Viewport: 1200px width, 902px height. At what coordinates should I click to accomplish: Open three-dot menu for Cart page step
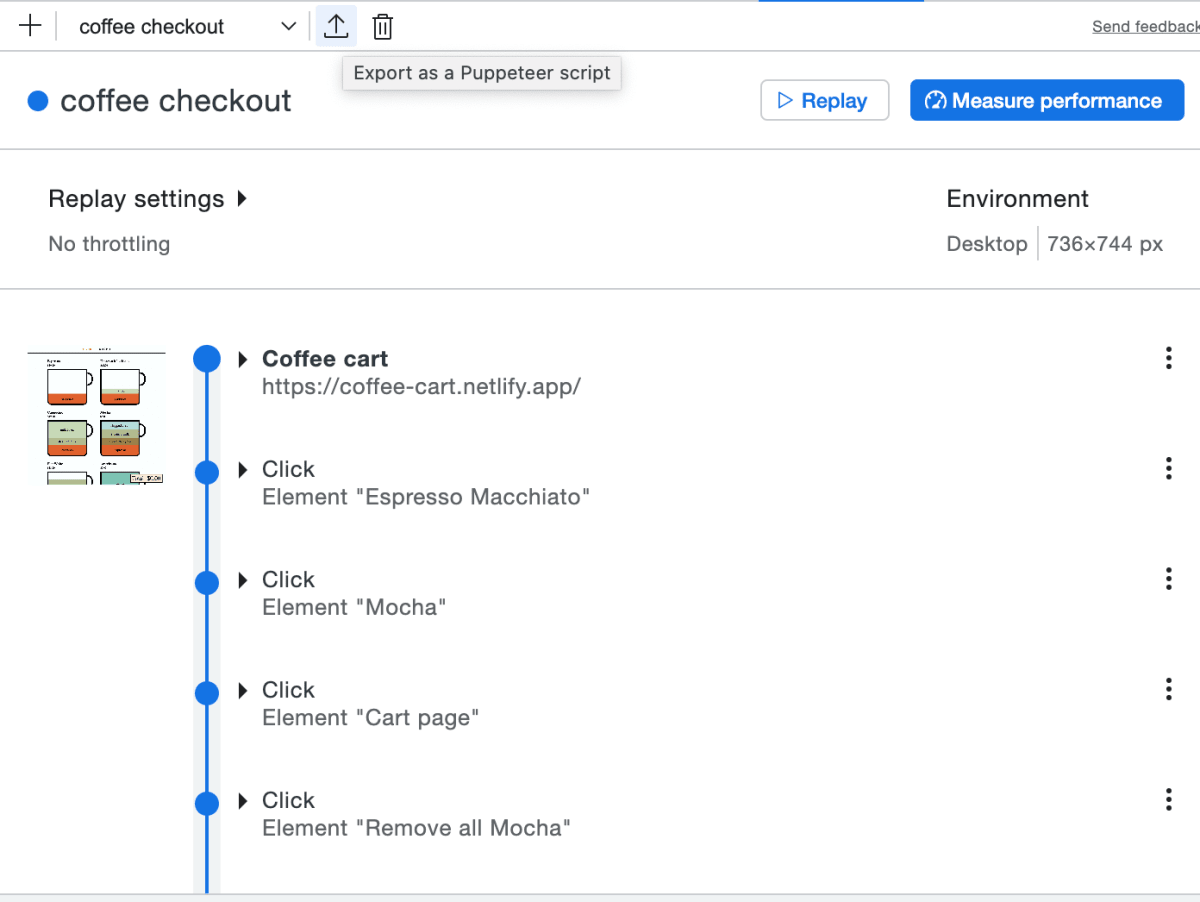1168,689
